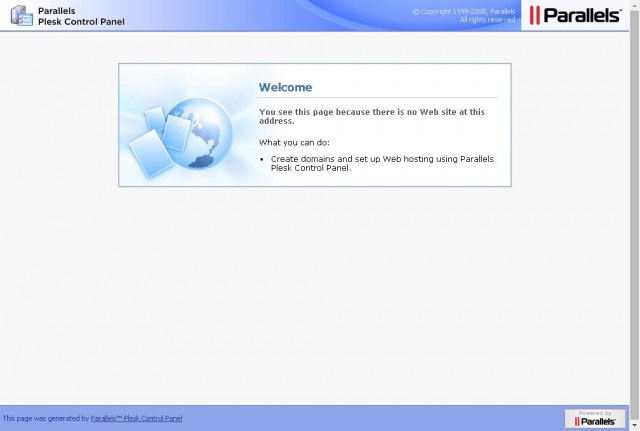
Task: Select the largest document sheet beside the globe
Action: click(151, 153)
